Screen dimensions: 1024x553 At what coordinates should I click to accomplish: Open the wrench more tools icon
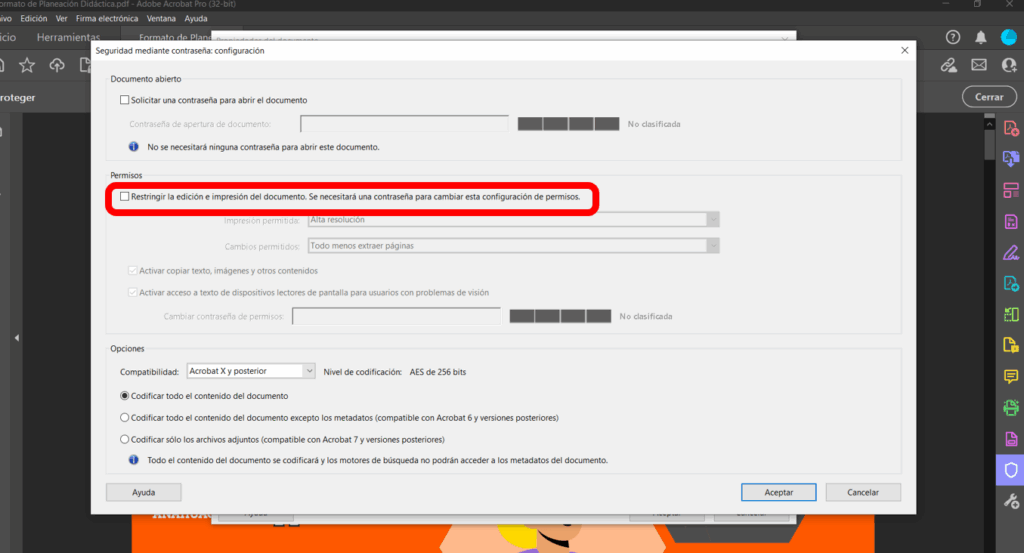pos(1011,500)
